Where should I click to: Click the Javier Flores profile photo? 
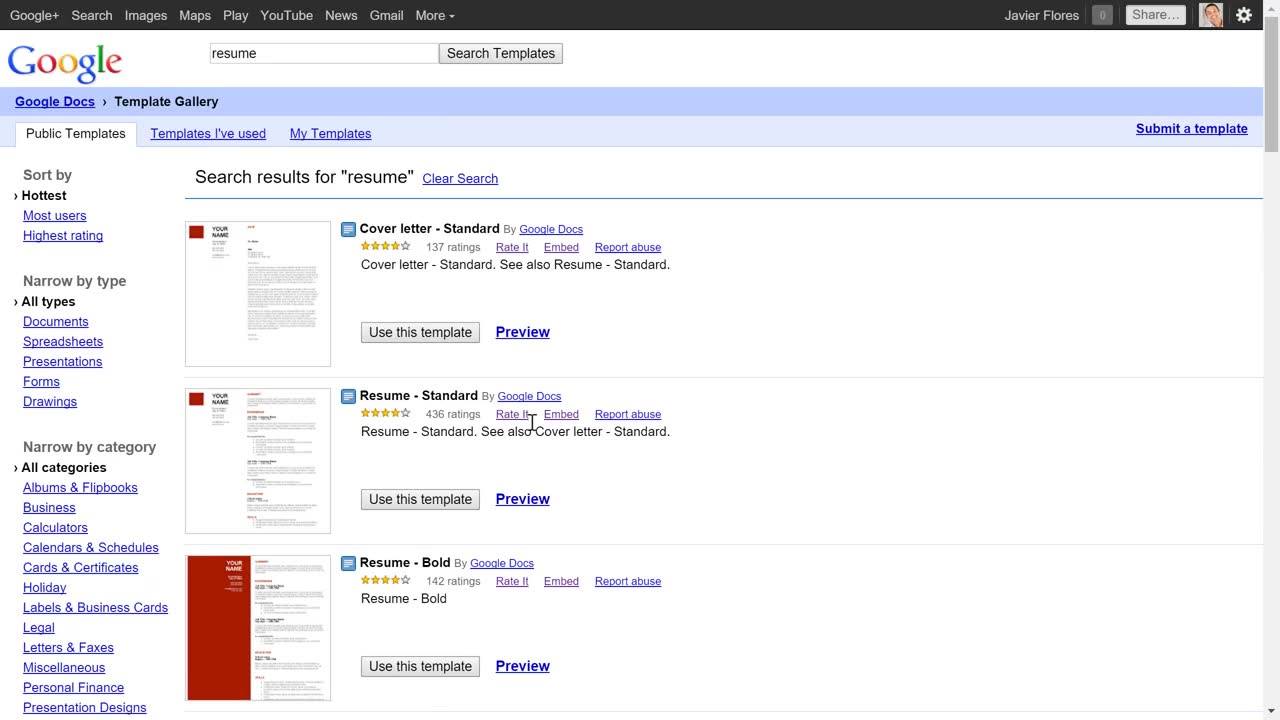point(1211,15)
